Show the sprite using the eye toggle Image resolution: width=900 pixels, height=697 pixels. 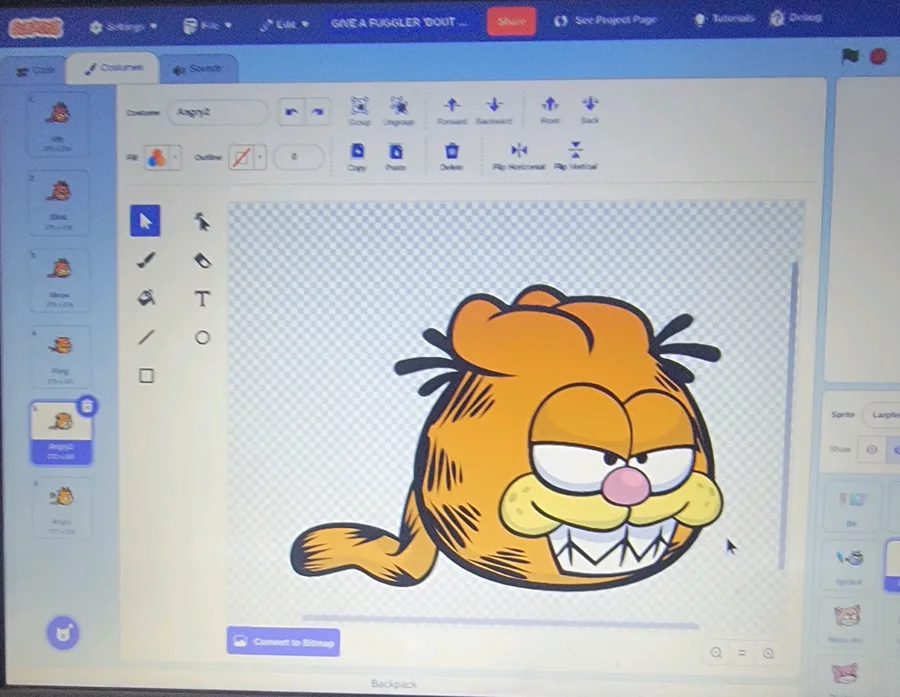(x=871, y=450)
